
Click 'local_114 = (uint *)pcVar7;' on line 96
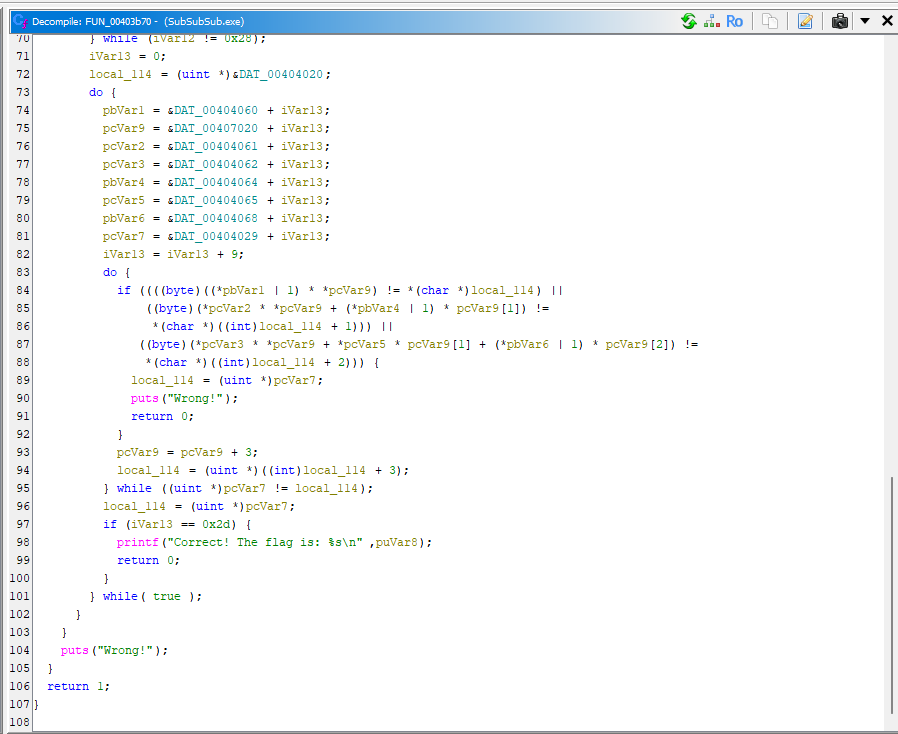(x=199, y=507)
